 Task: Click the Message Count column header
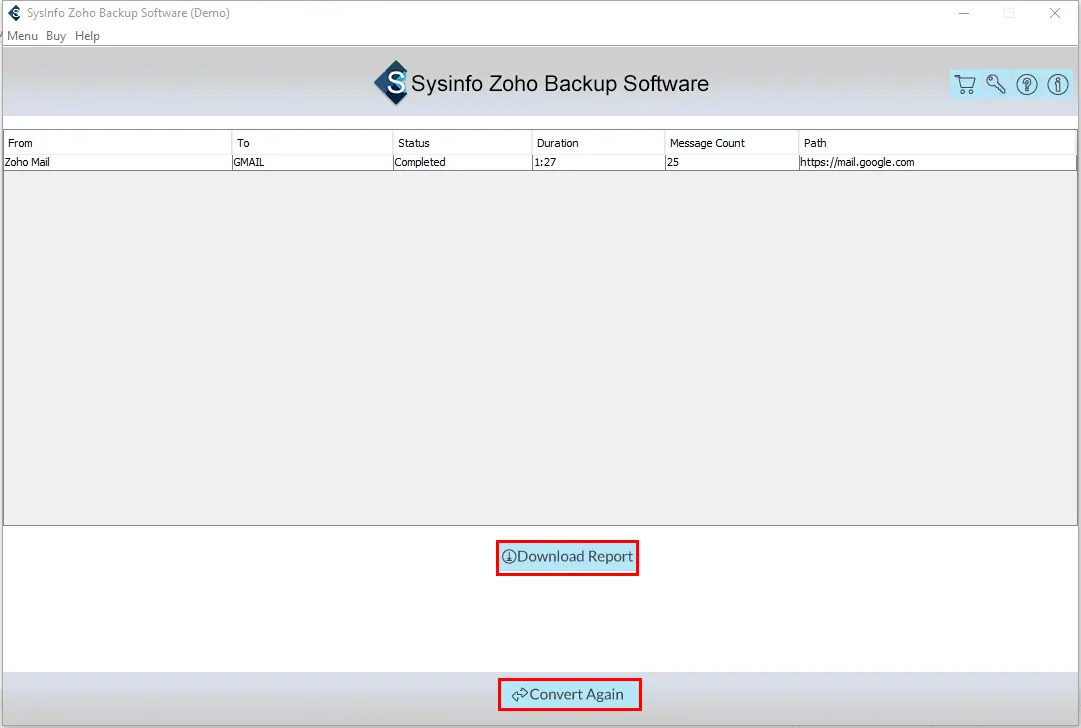coord(732,143)
